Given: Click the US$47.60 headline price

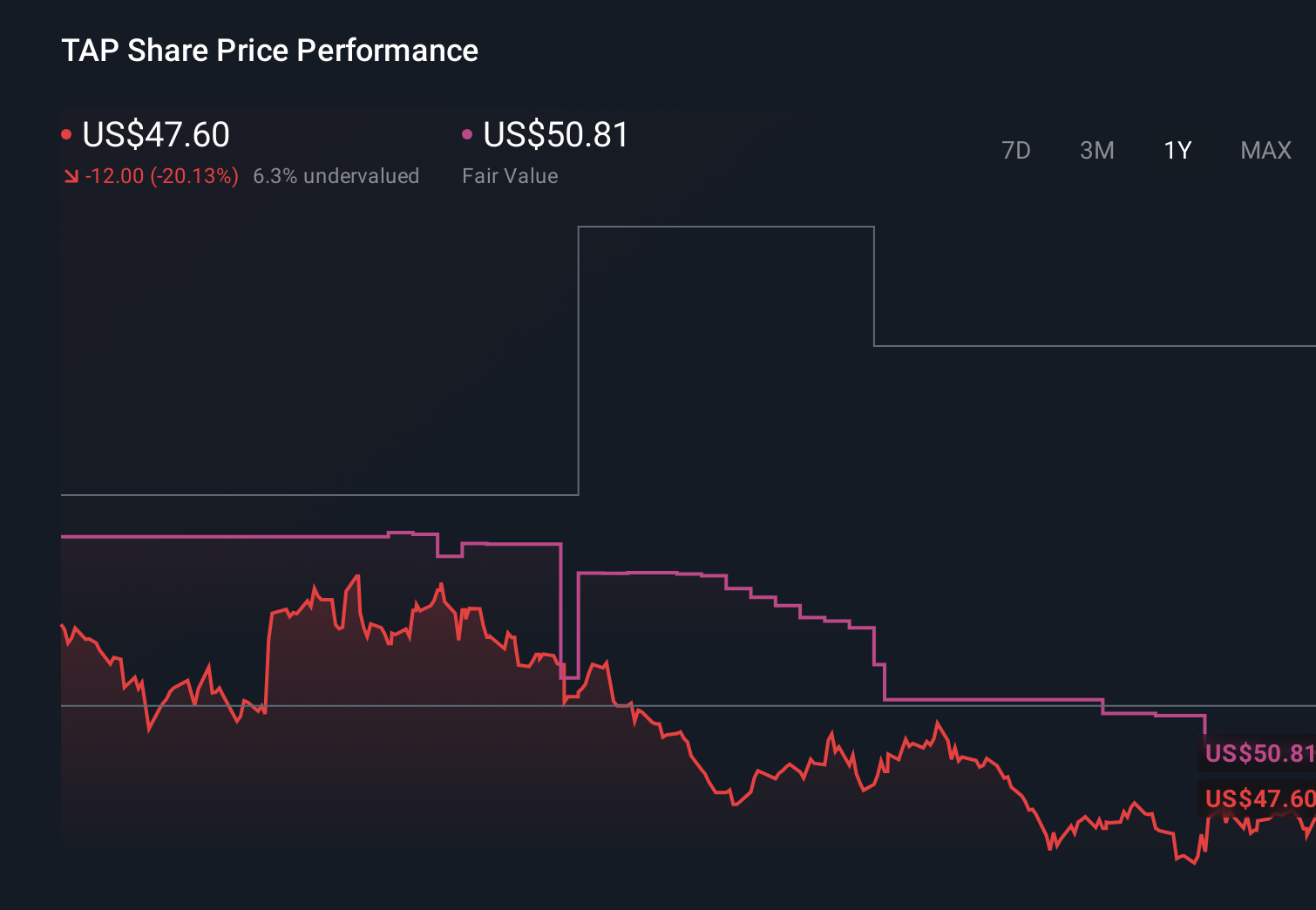Looking at the screenshot, I should [x=155, y=135].
